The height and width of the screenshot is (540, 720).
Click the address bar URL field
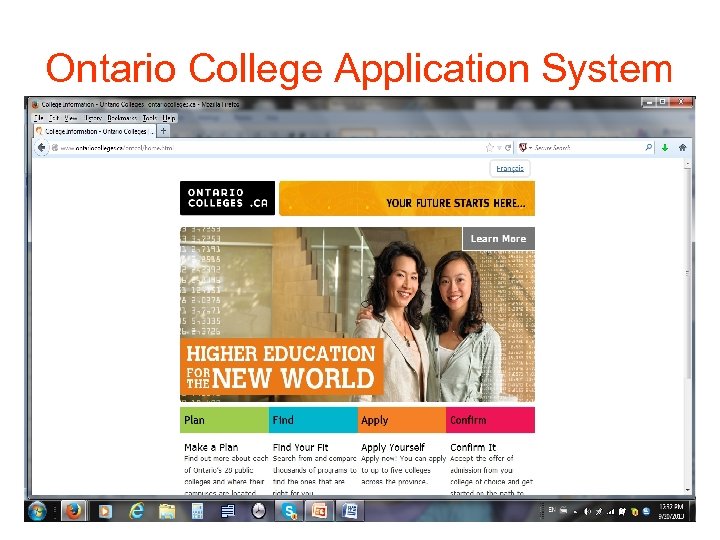(x=271, y=148)
